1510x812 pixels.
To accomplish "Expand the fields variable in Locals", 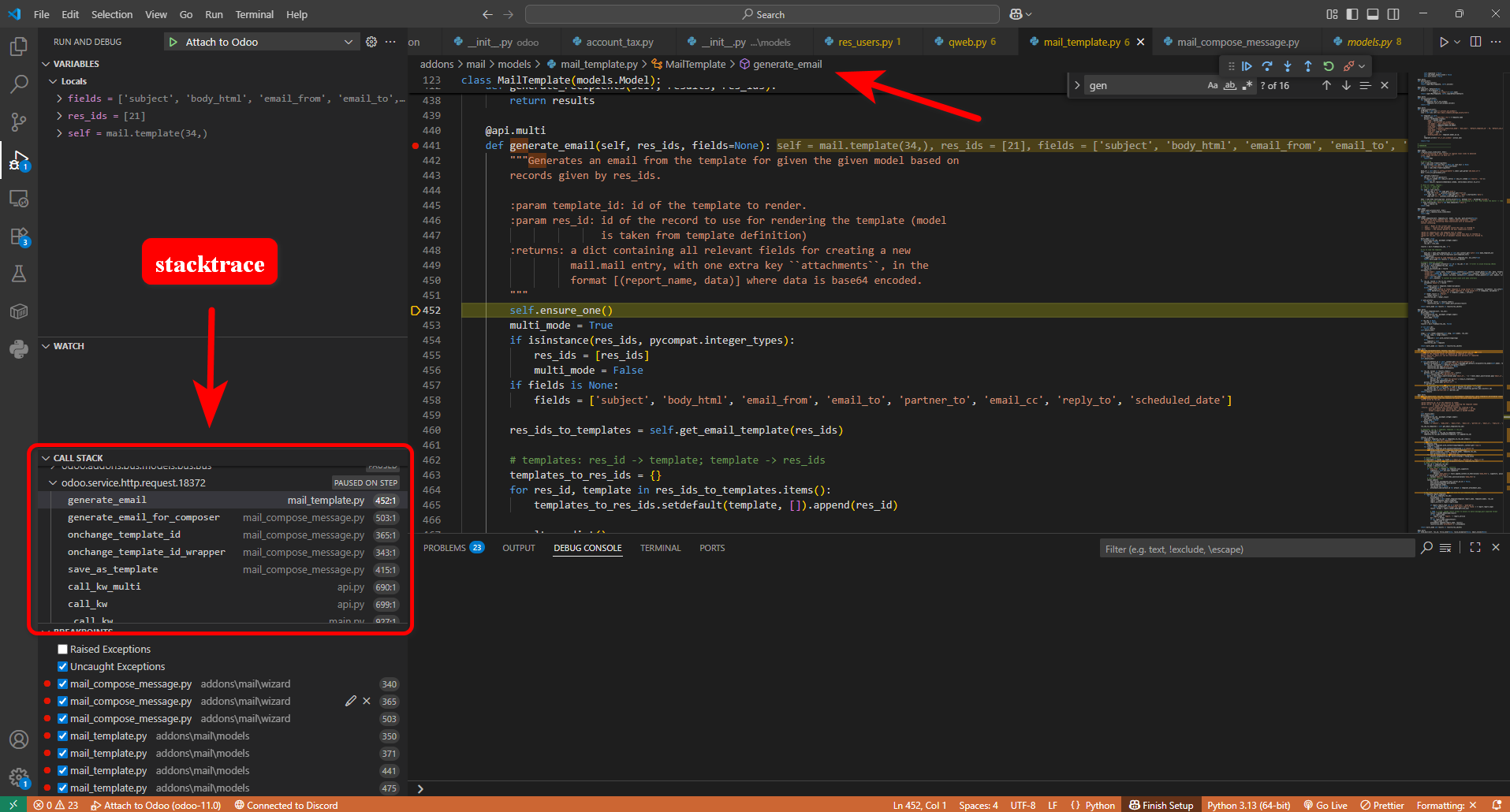I will pos(60,99).
